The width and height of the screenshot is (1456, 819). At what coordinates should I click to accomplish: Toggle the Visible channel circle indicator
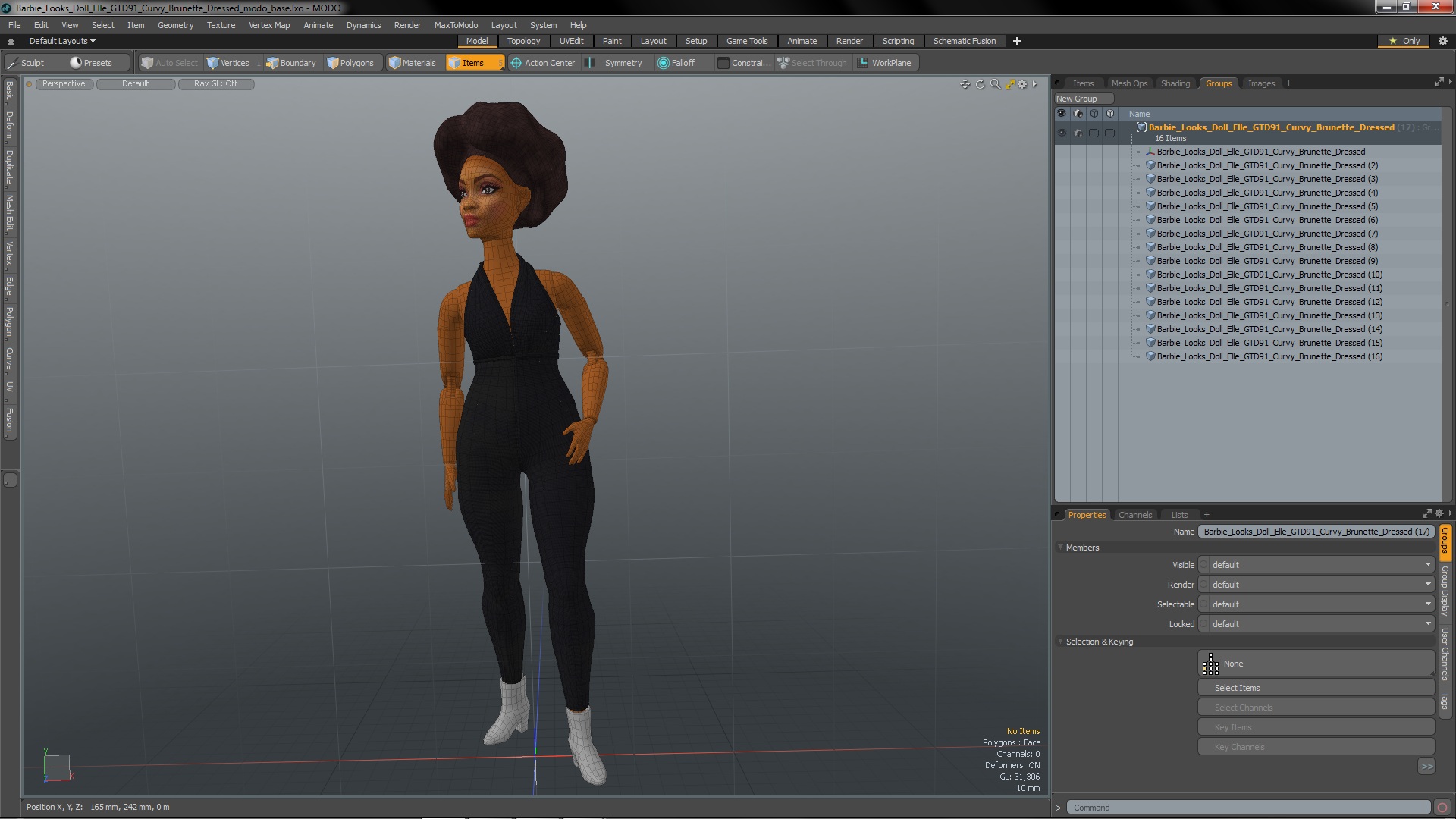pyautogui.click(x=1203, y=565)
